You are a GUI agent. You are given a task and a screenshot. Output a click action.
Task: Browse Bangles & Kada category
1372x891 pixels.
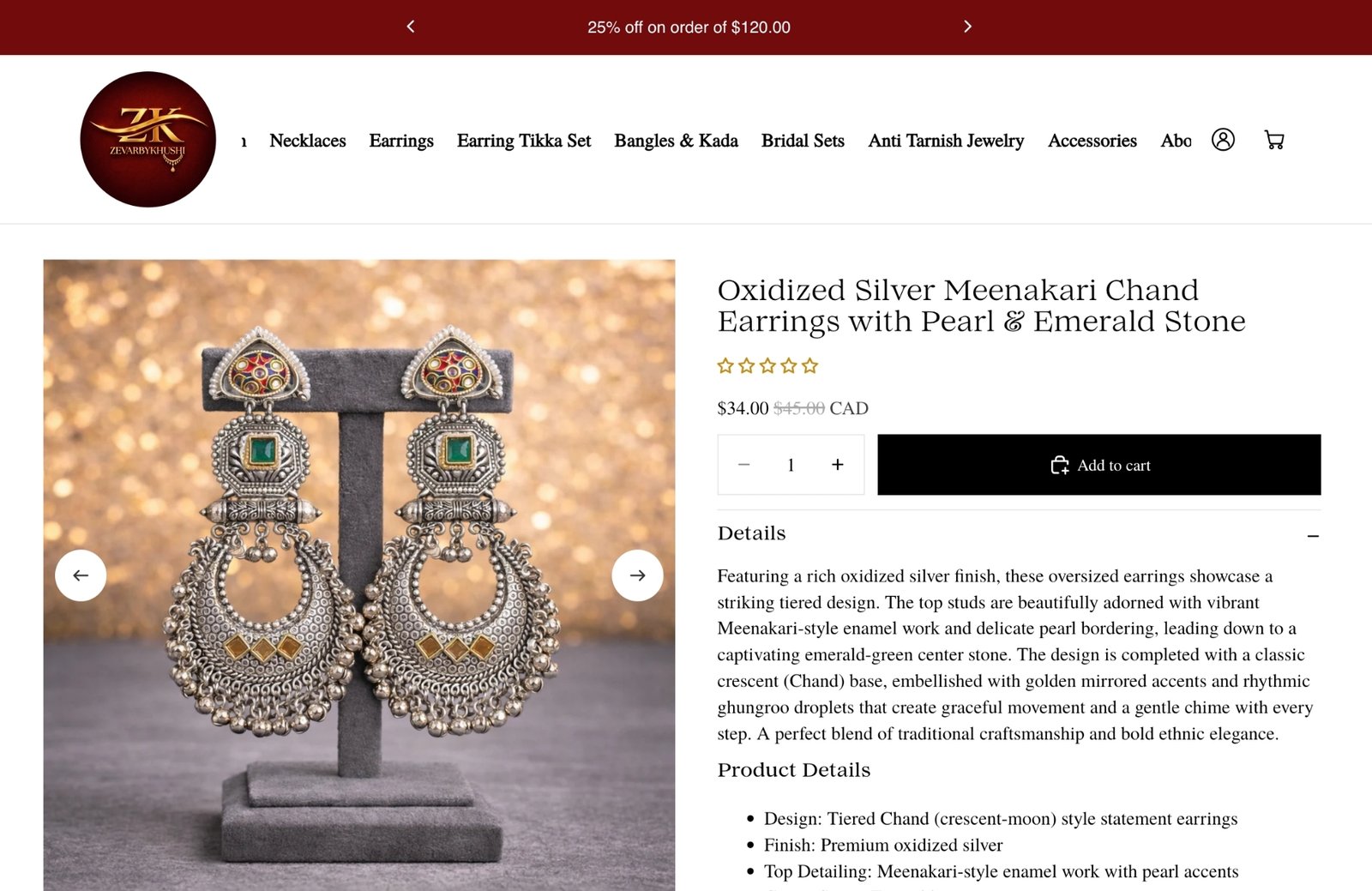pyautogui.click(x=676, y=141)
